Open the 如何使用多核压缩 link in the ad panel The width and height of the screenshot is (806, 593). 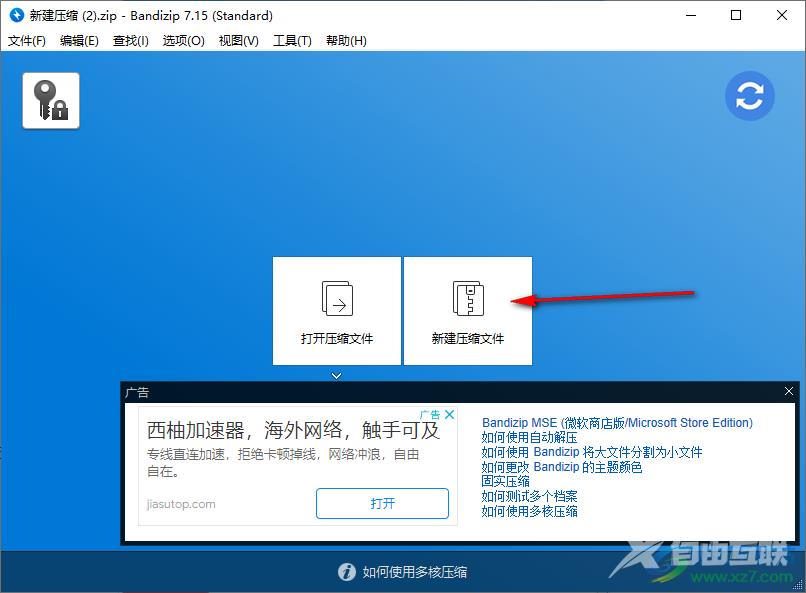tap(529, 511)
